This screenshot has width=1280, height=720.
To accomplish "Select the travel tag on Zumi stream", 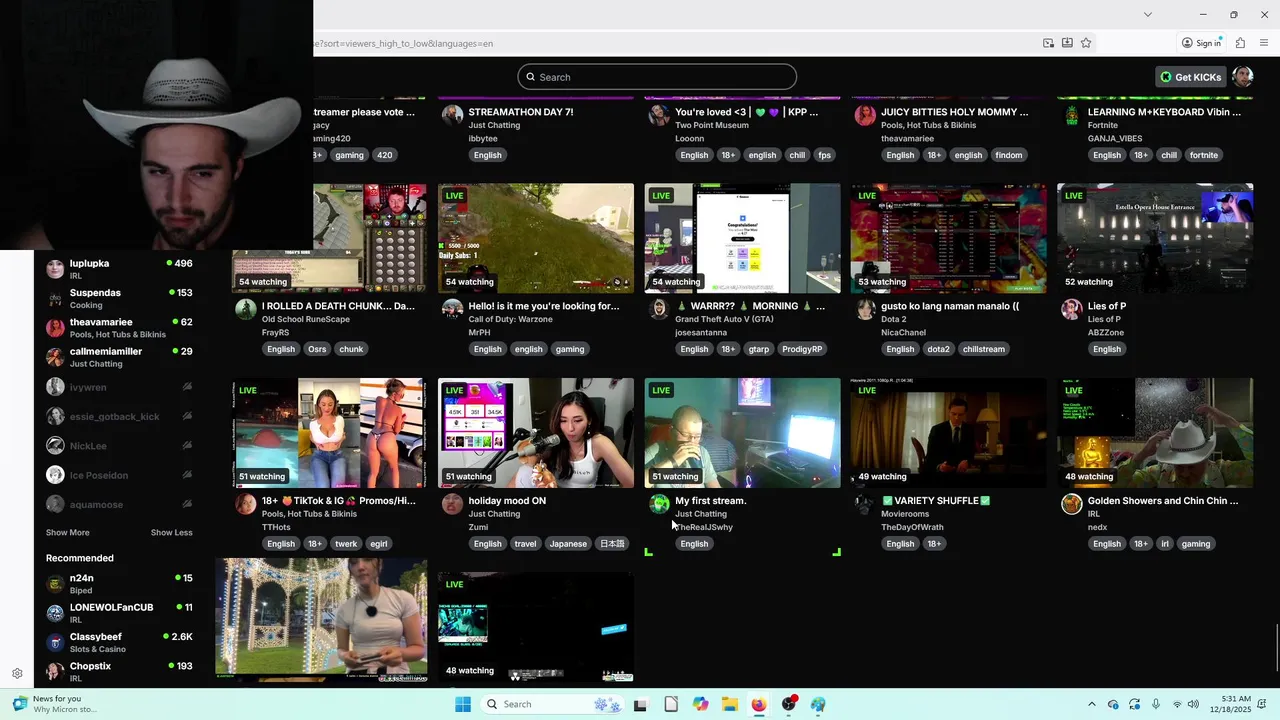I will (525, 544).
